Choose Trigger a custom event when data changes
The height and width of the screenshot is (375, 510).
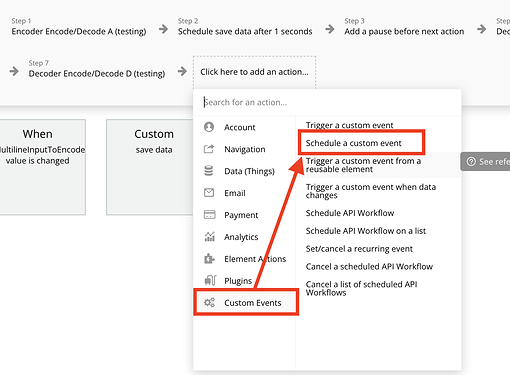371,191
